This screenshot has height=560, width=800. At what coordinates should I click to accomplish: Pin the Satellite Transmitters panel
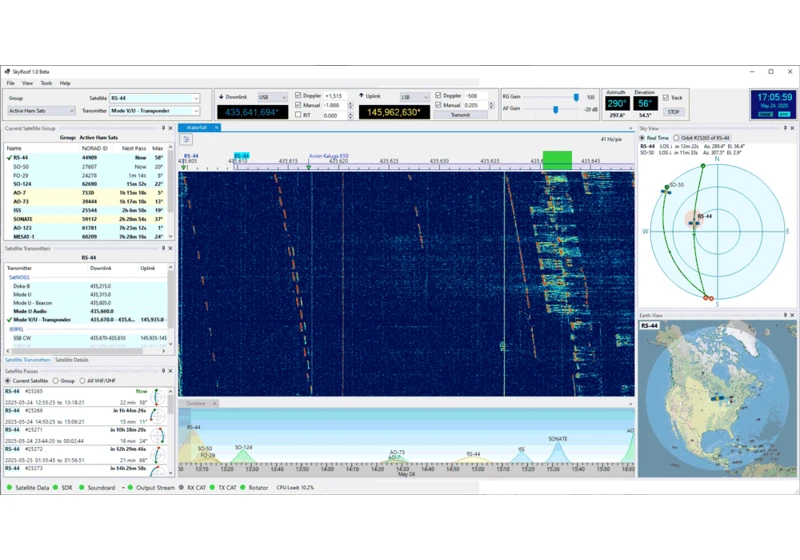point(163,248)
